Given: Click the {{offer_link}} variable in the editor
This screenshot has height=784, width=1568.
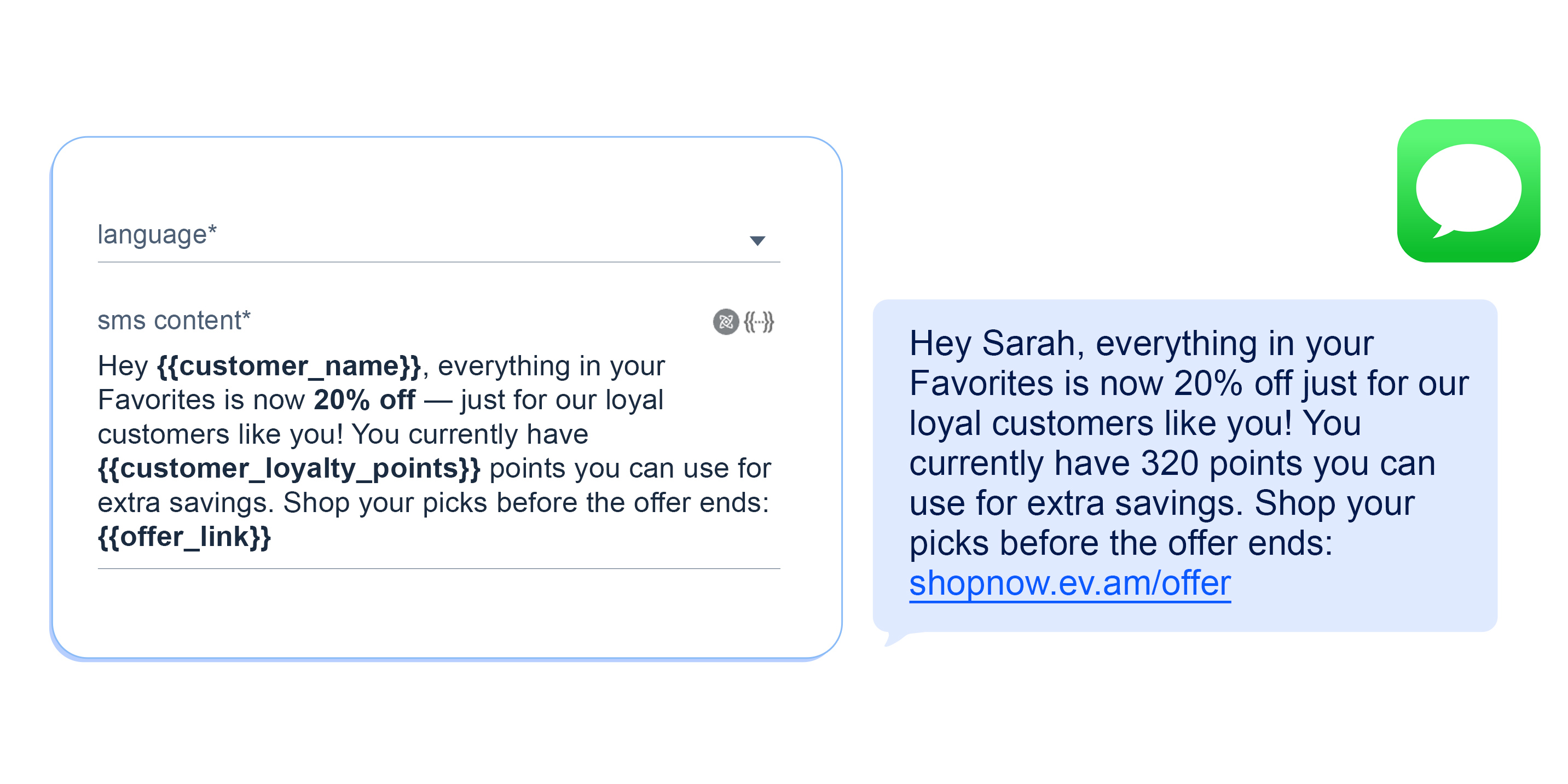Looking at the screenshot, I should (184, 537).
